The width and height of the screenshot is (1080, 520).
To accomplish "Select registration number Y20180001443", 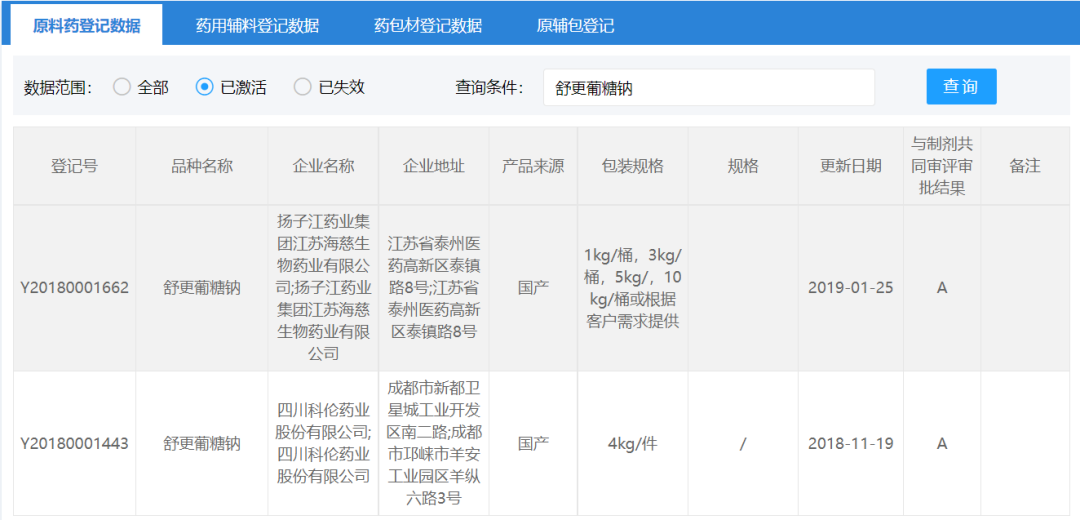I will tap(75, 443).
